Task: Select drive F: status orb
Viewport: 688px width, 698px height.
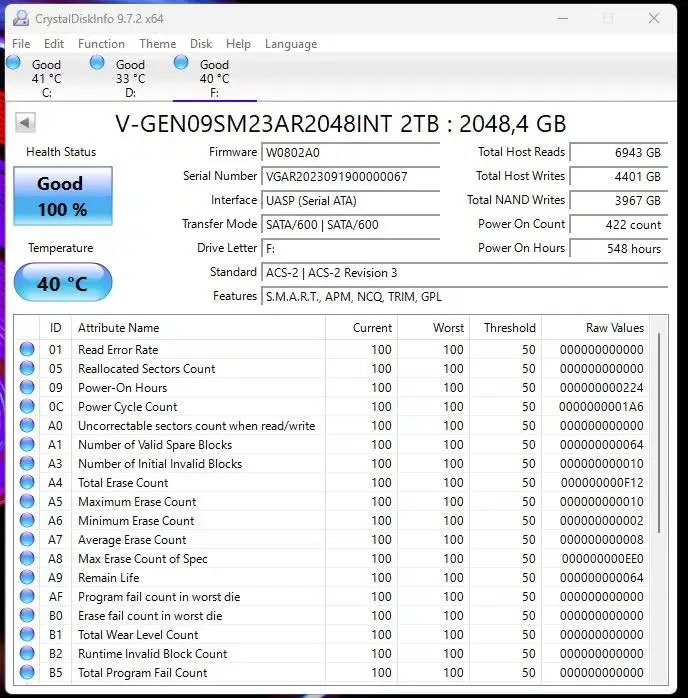Action: pyautogui.click(x=181, y=63)
